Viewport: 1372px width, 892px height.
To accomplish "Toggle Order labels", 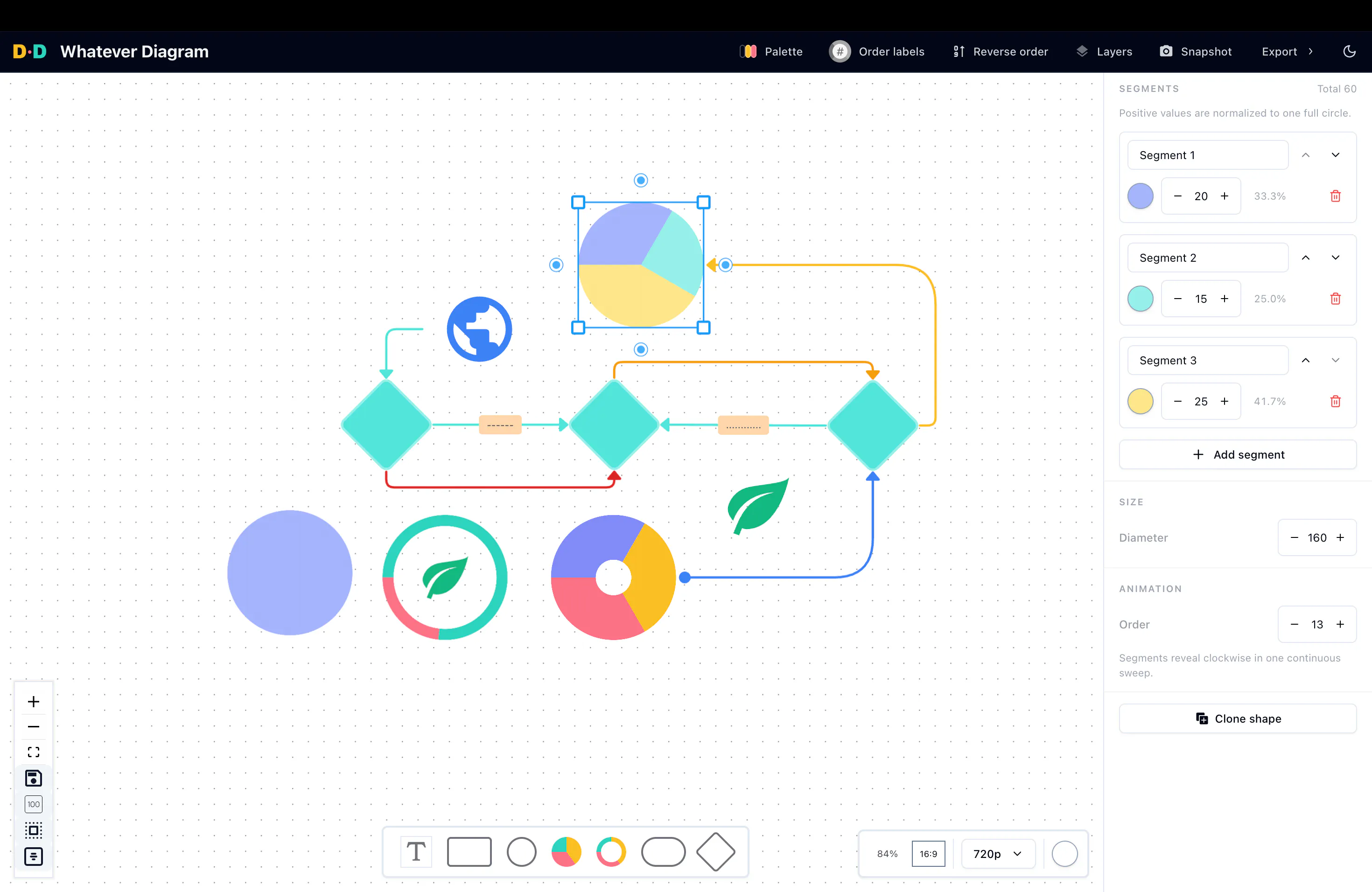I will (x=876, y=51).
